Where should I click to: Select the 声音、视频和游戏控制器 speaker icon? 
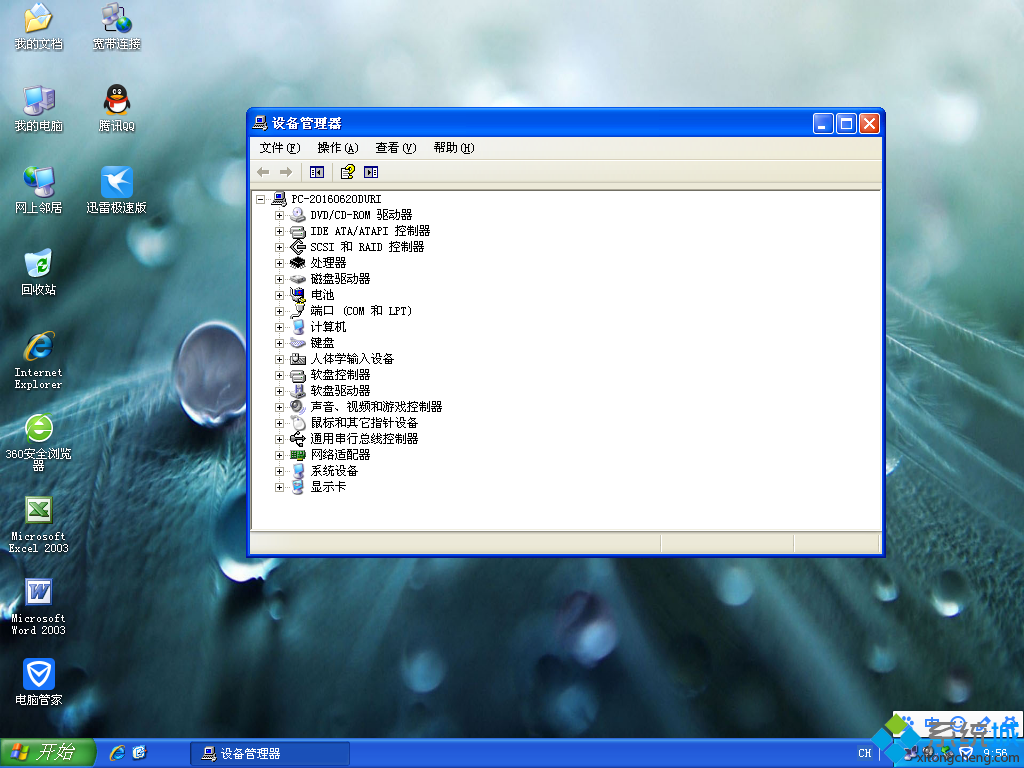[298, 407]
